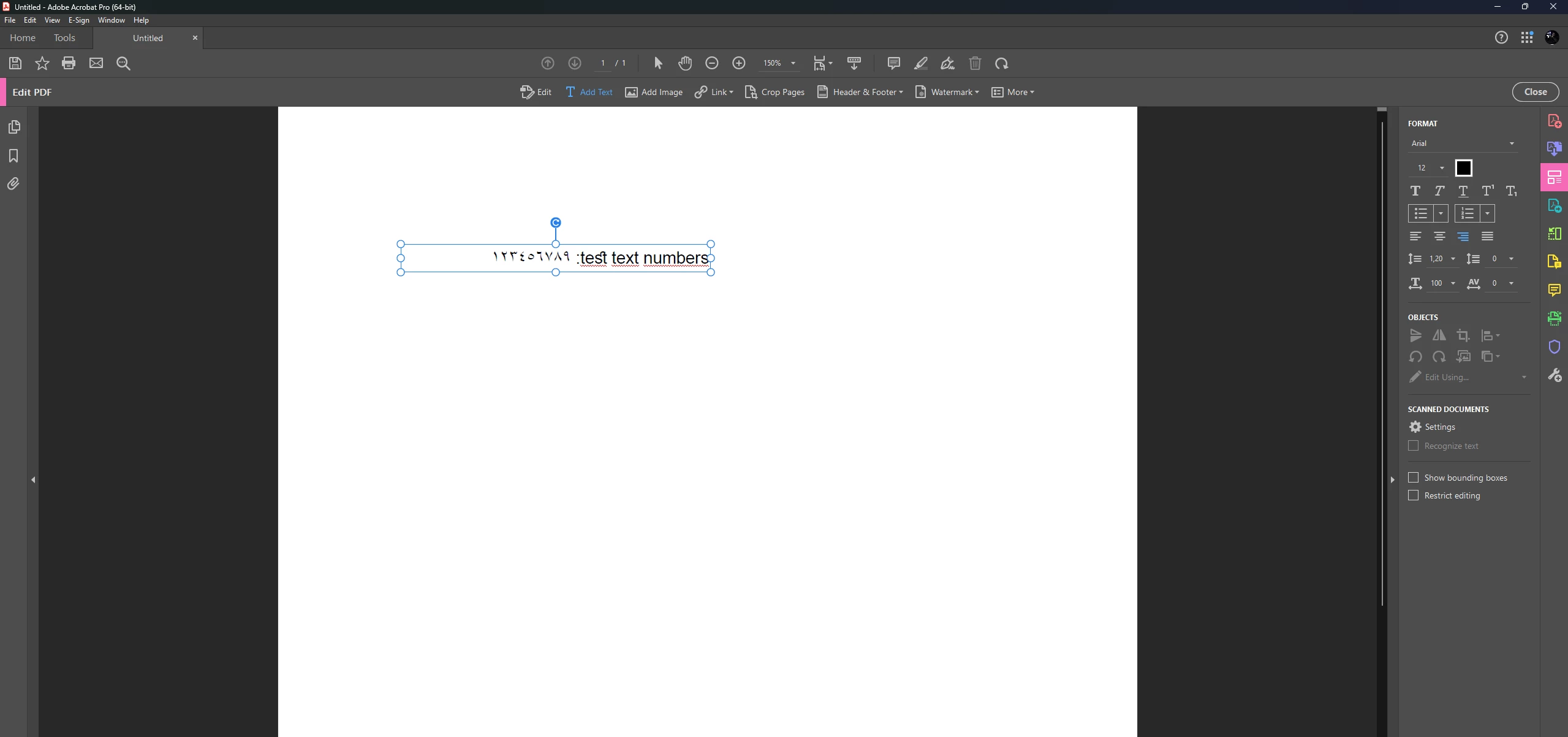1568x737 pixels.
Task: Open the Attachments paperclip panel
Action: (x=13, y=184)
